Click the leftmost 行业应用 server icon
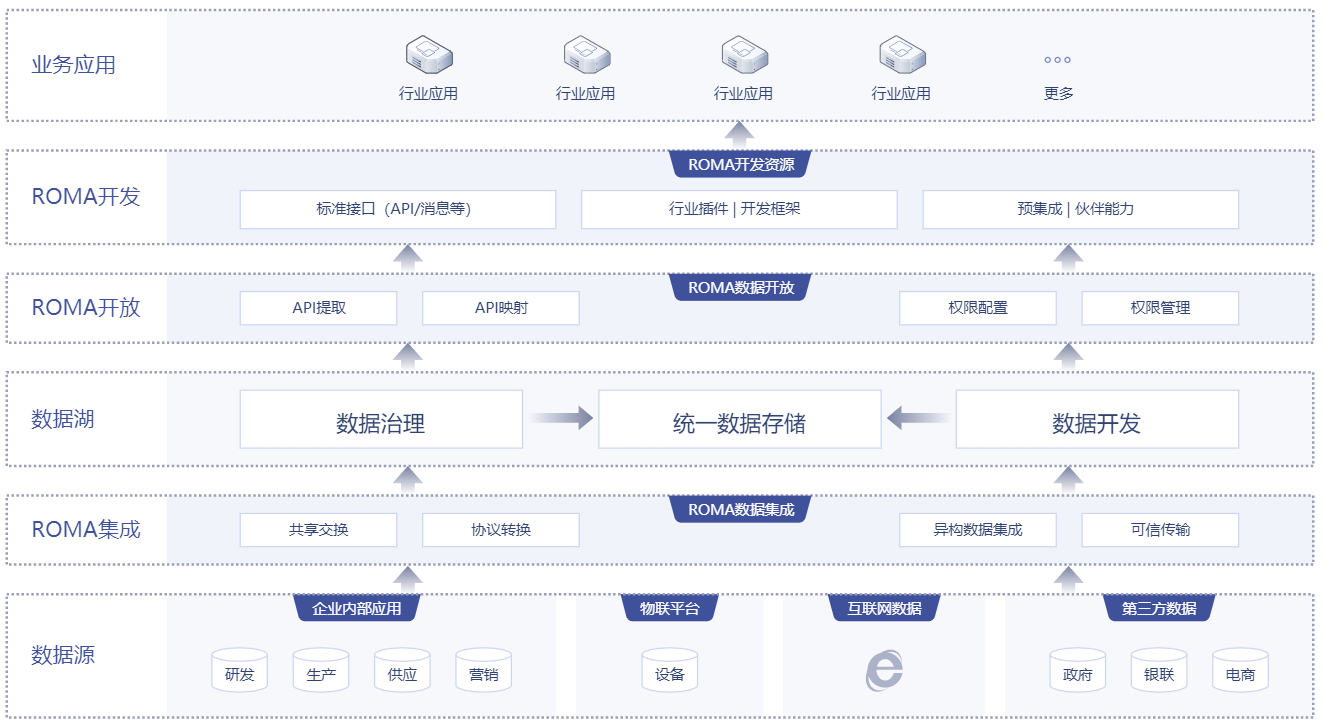1323x726 pixels. 429,55
